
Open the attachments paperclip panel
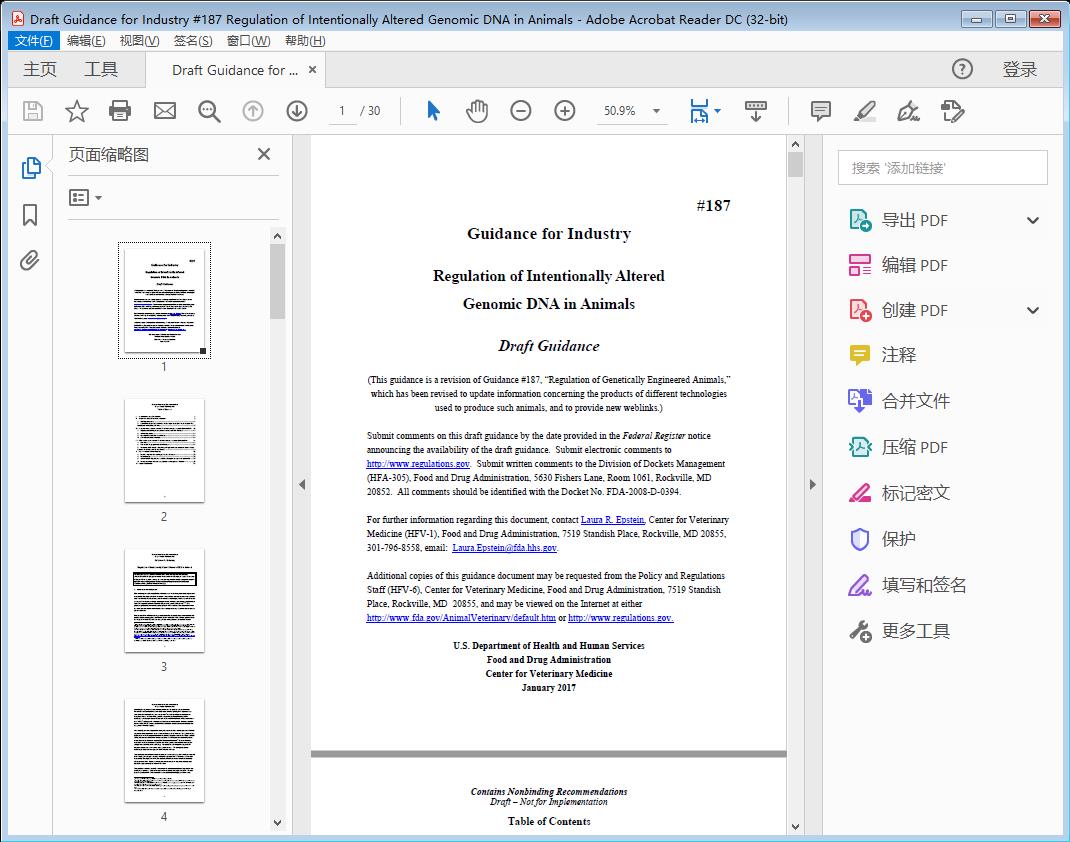(30, 261)
